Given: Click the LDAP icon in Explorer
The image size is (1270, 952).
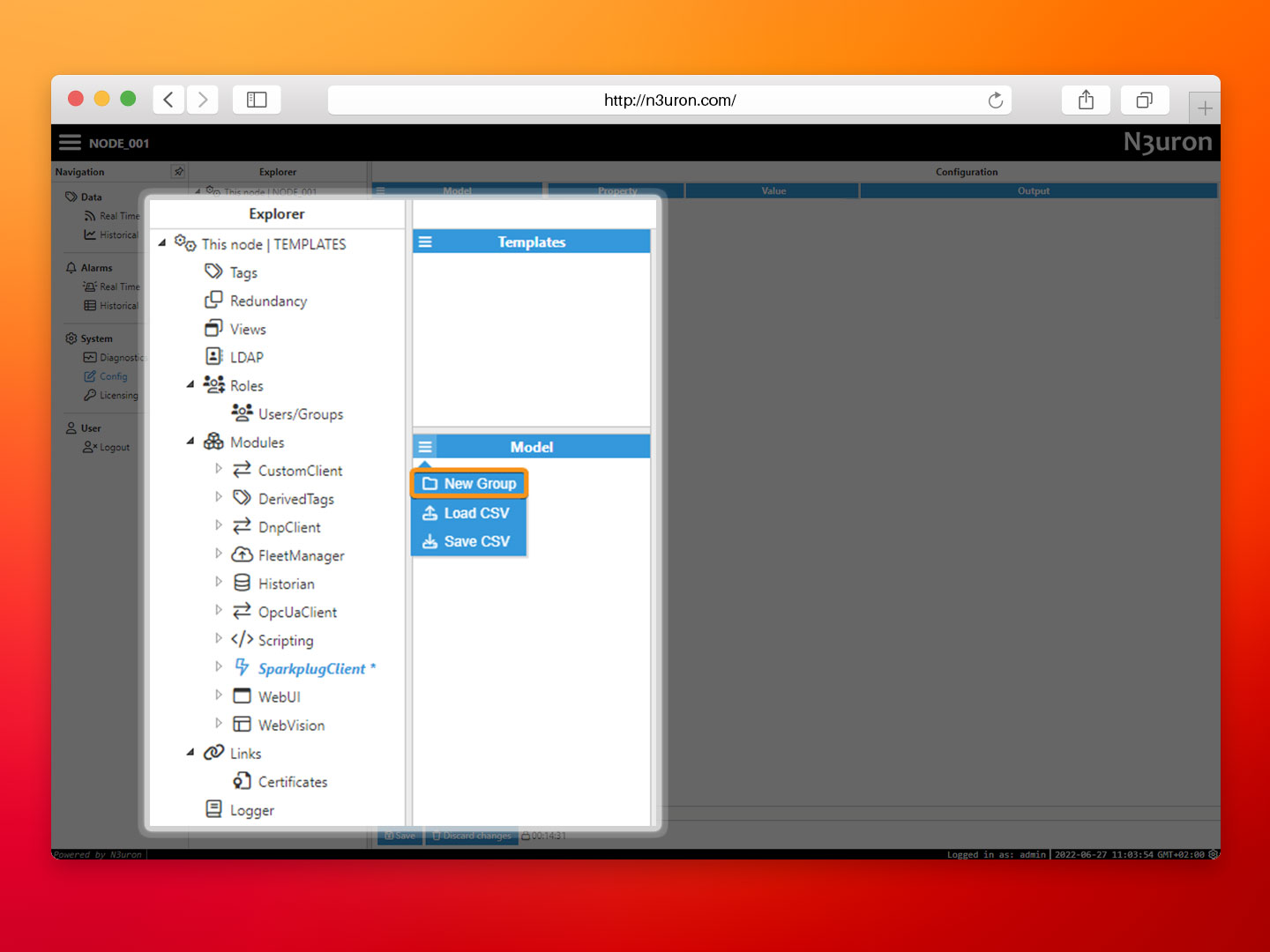Looking at the screenshot, I should [213, 356].
